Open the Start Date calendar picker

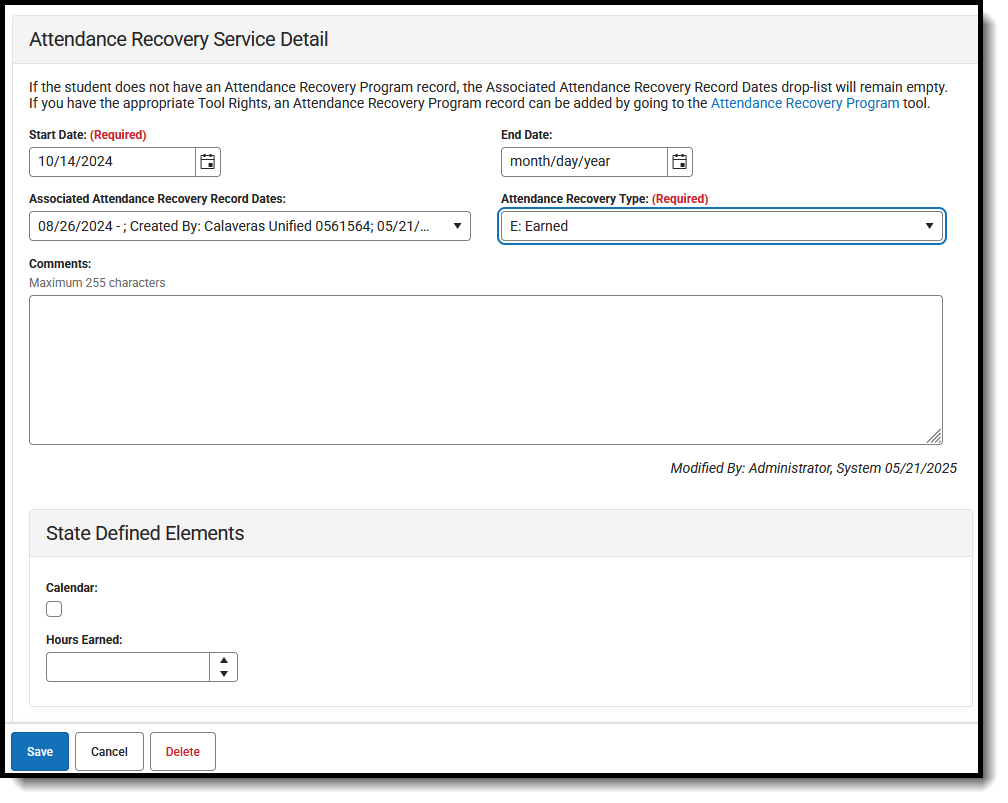[208, 162]
